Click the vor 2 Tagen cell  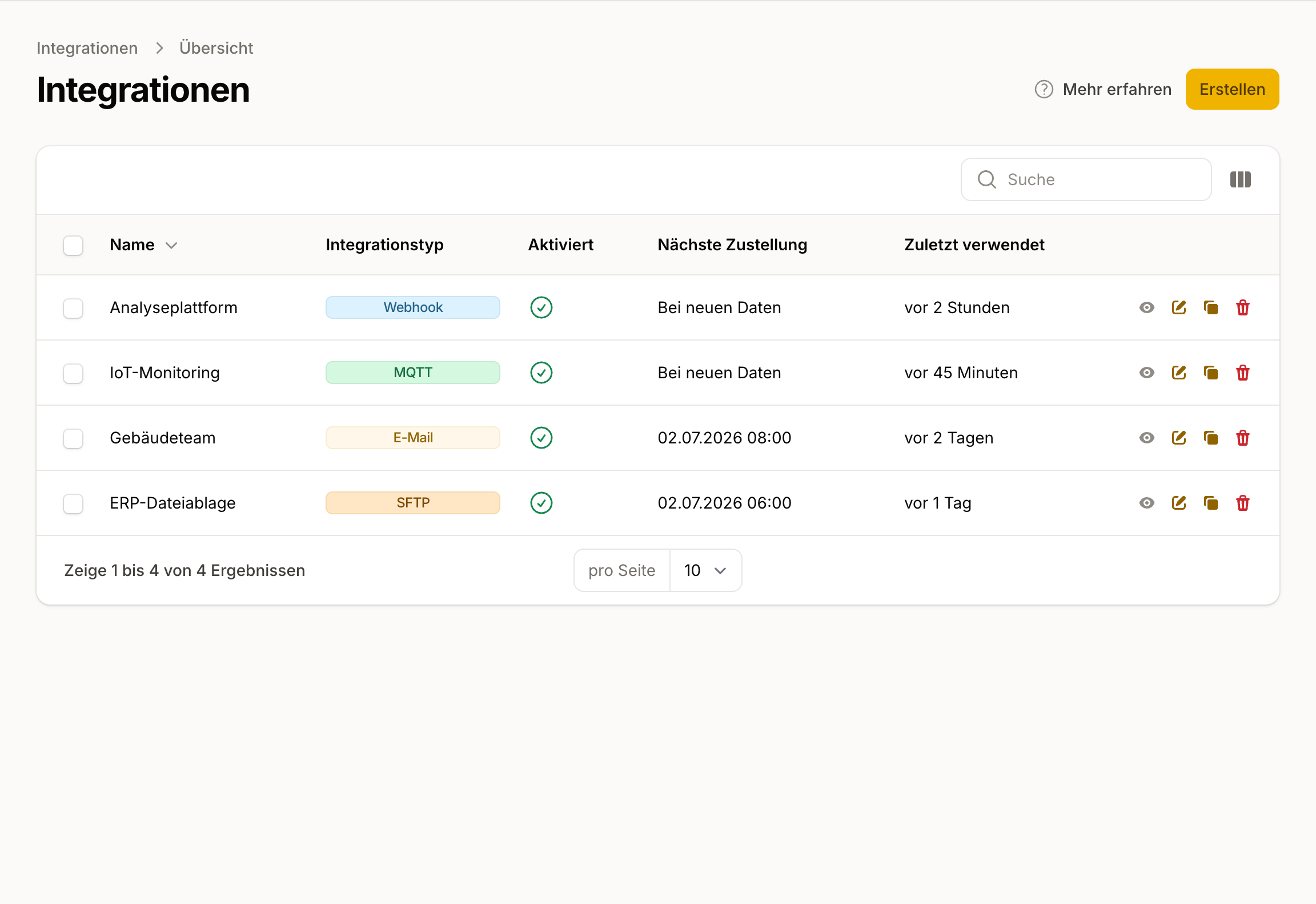coord(949,438)
